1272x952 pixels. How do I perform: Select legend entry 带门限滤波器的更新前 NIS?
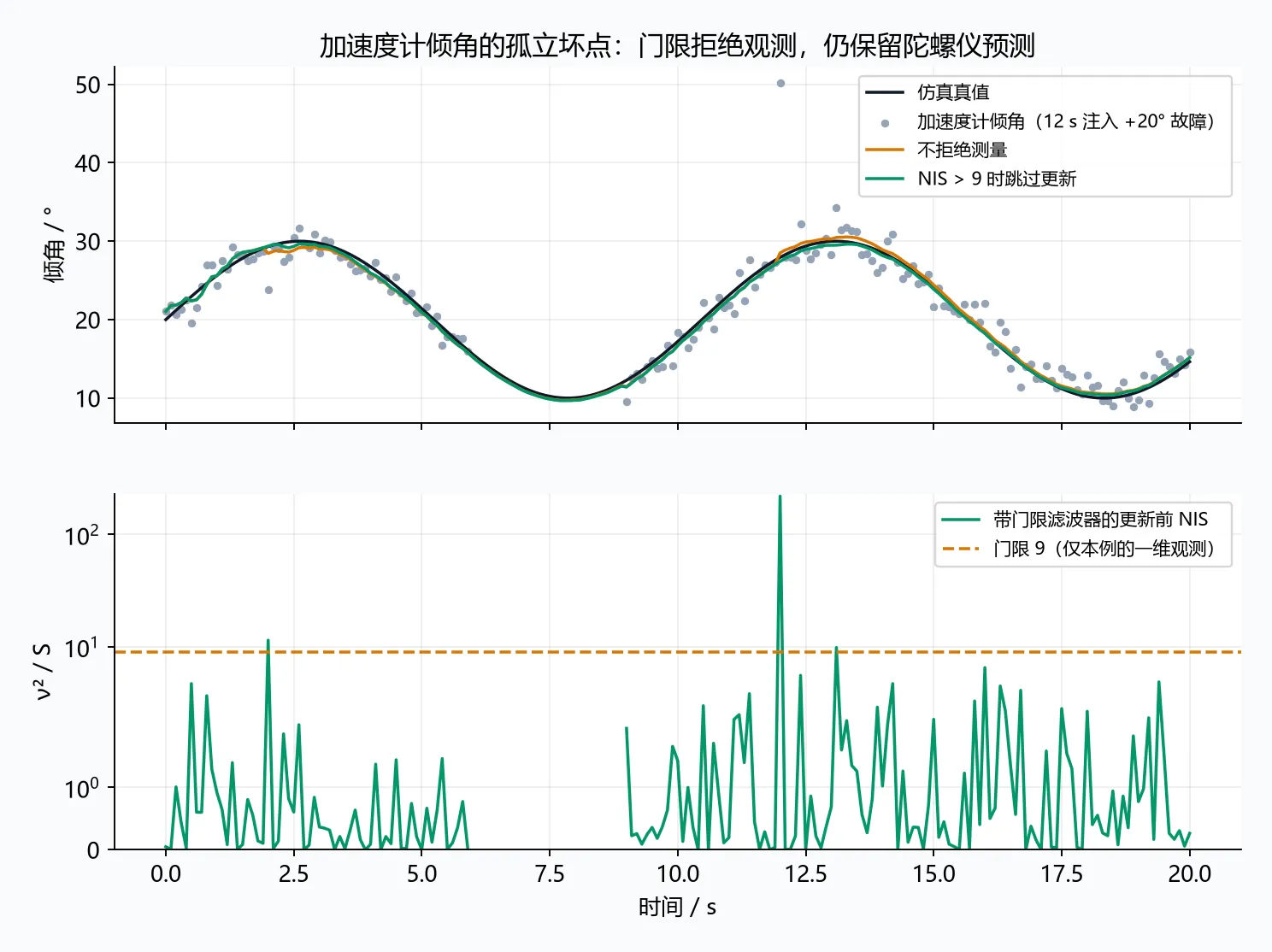[x=1100, y=520]
